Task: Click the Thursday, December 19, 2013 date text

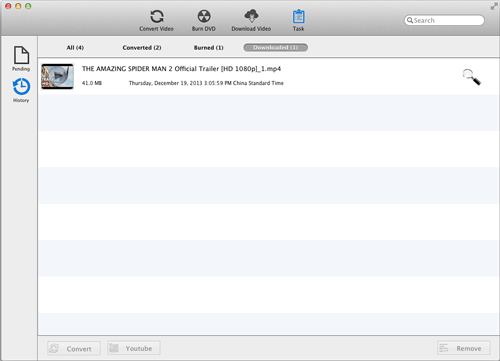Action: pos(206,83)
